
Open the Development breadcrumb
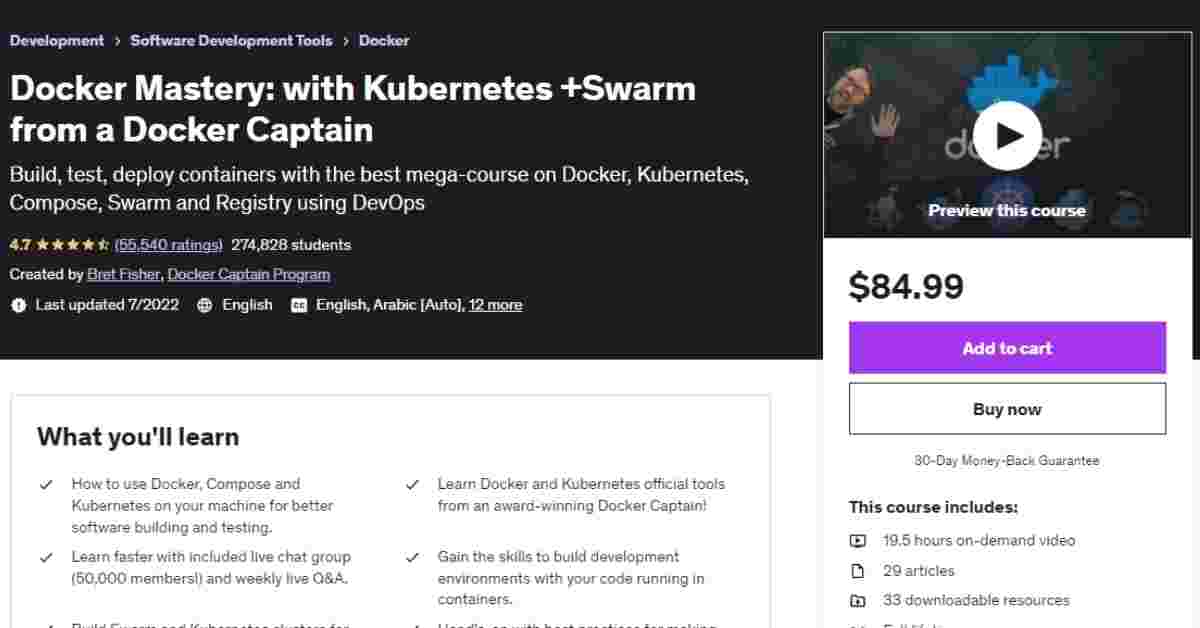click(x=57, y=41)
